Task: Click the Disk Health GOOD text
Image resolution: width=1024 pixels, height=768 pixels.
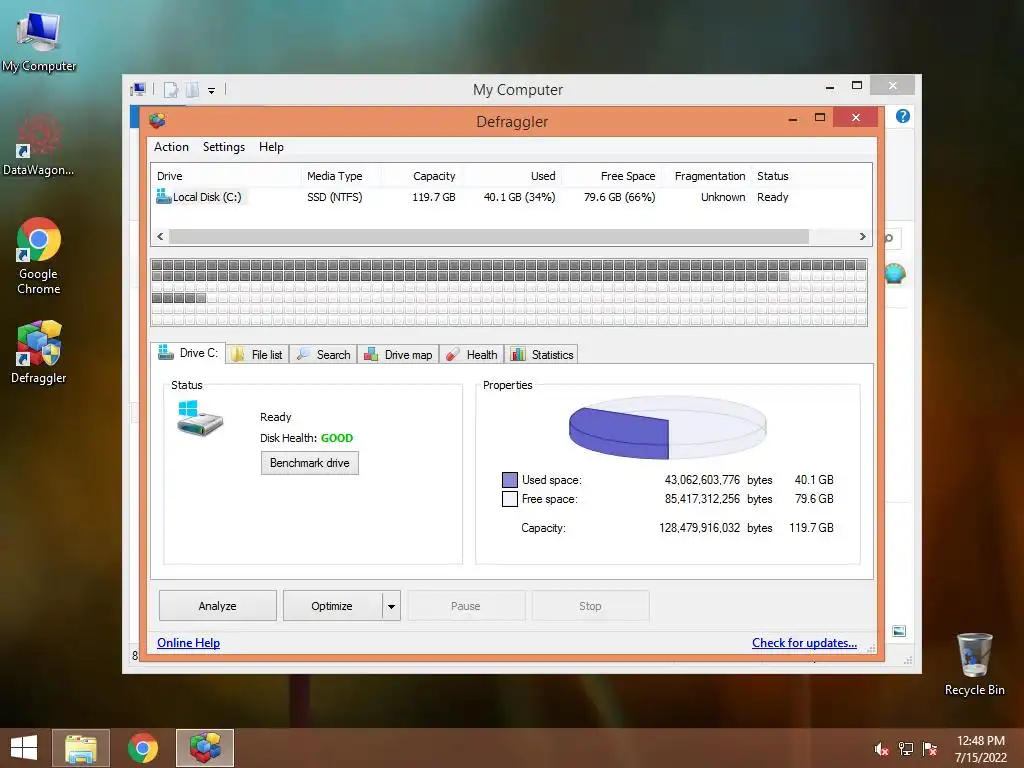Action: pyautogui.click(x=336, y=438)
